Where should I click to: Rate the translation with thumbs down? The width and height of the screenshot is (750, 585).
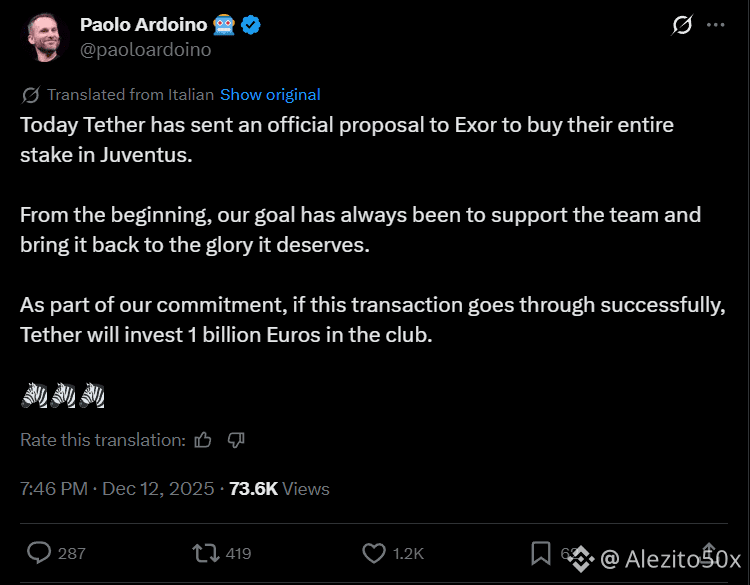click(x=236, y=440)
